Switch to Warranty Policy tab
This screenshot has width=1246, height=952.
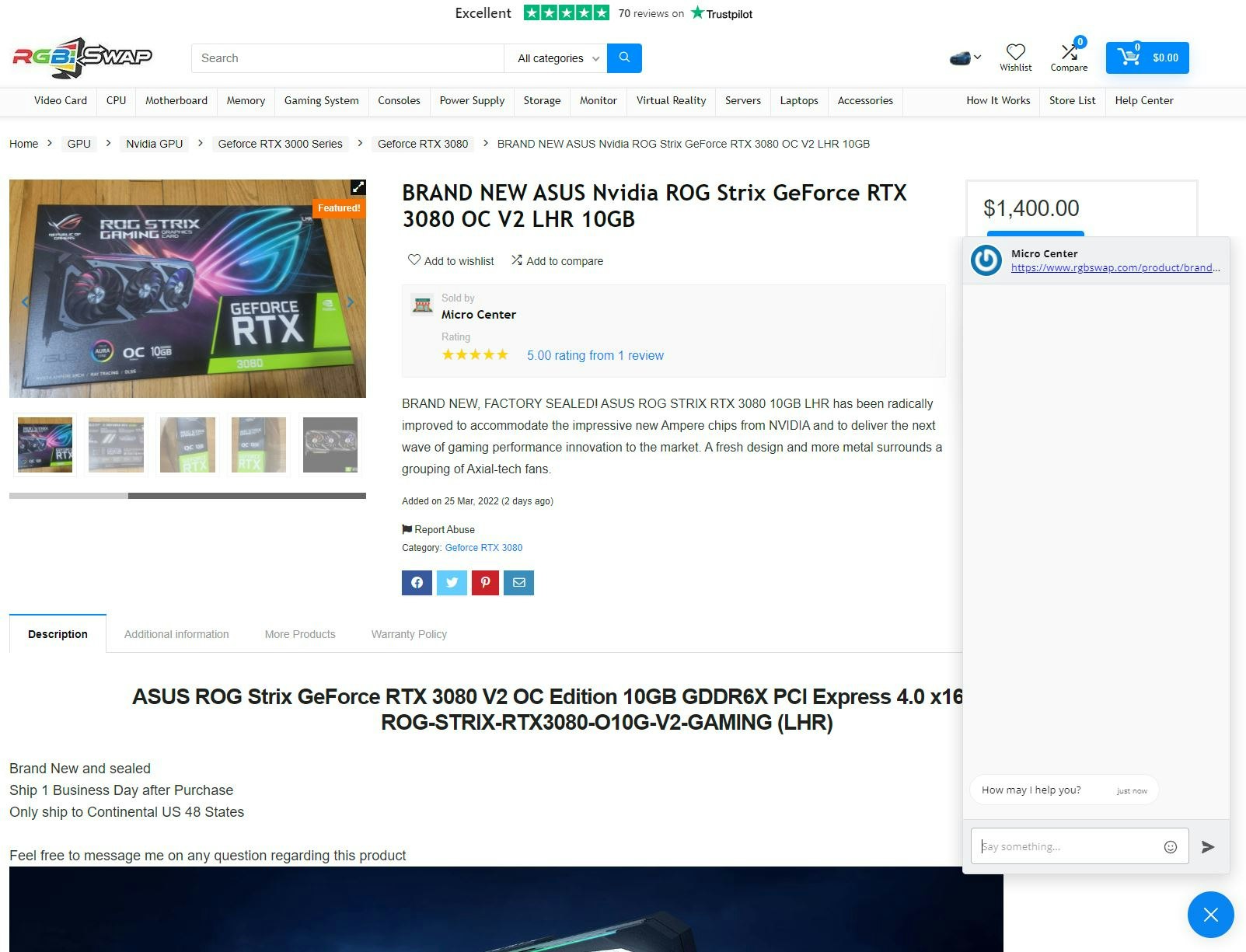(409, 634)
